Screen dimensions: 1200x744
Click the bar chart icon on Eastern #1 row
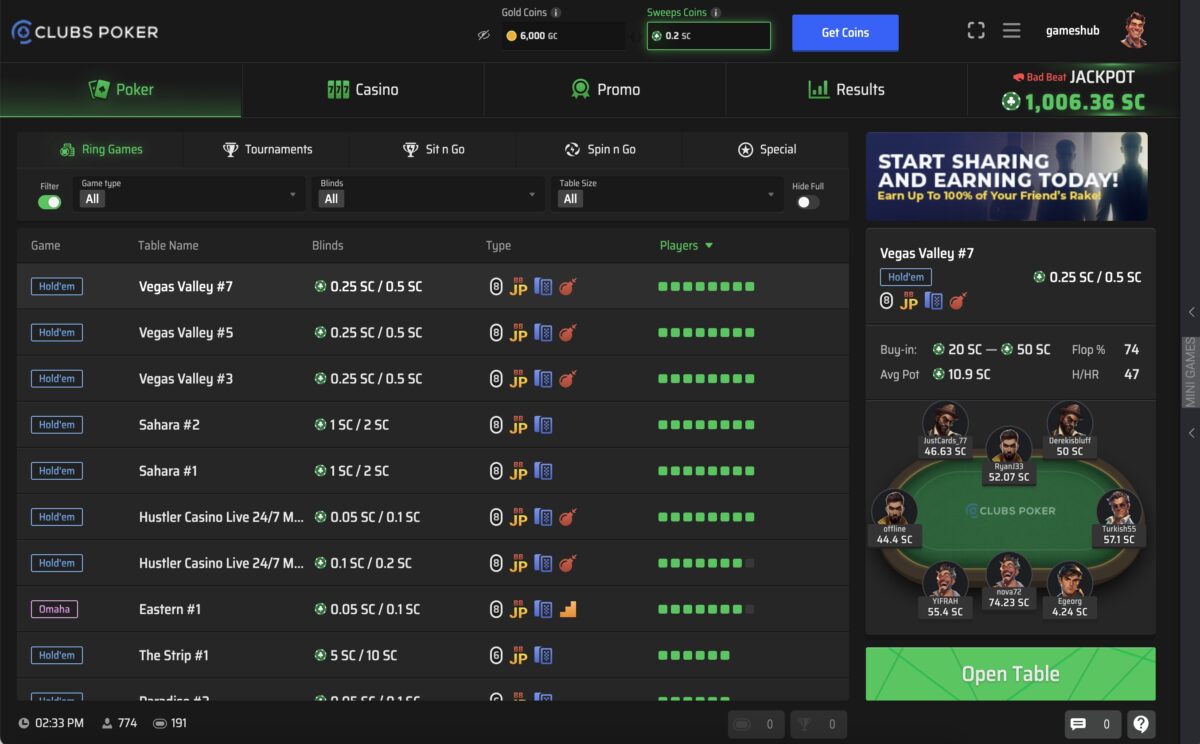pos(568,609)
